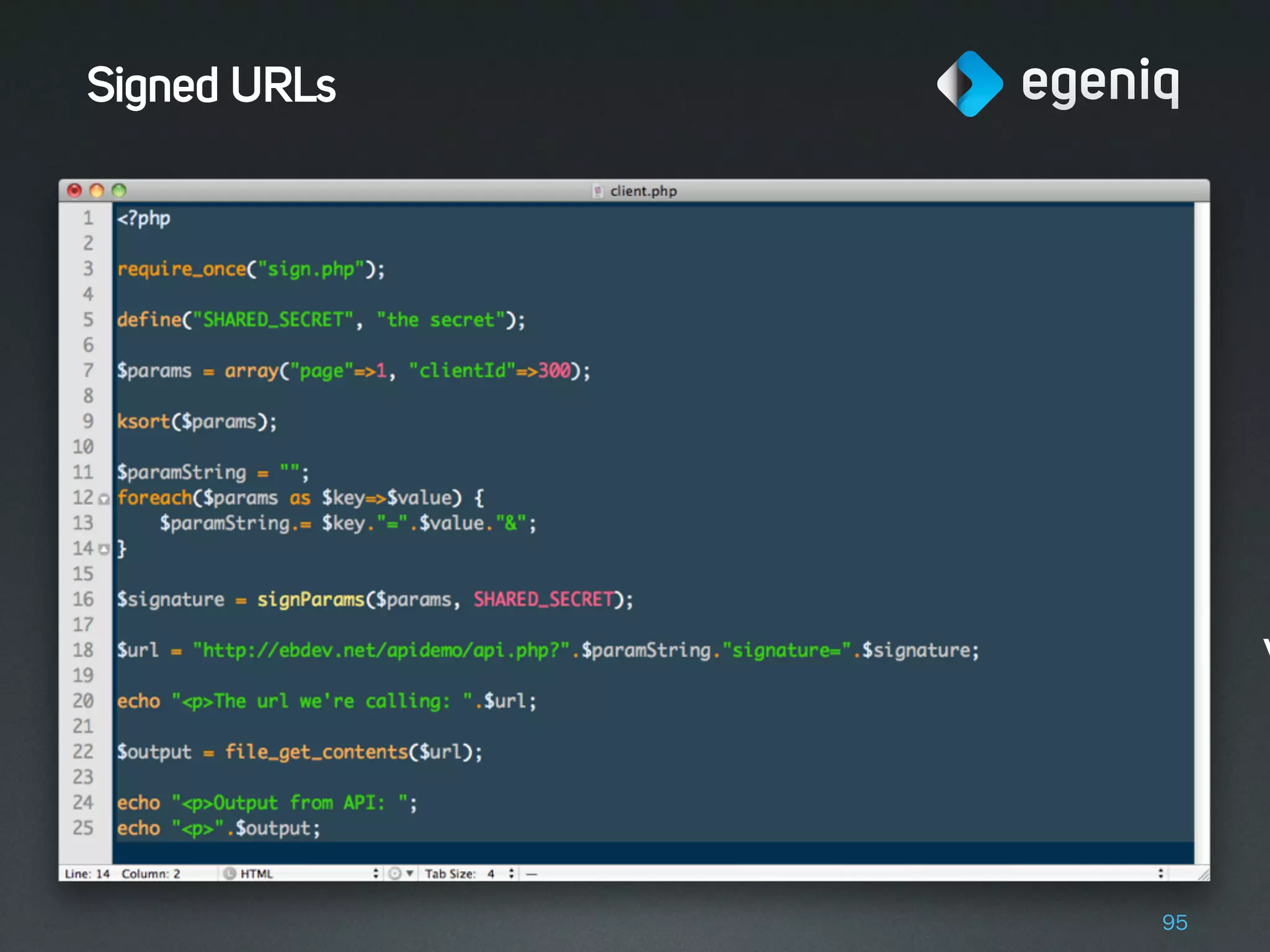This screenshot has height=952, width=1270.
Task: Click line number 22 in the gutter
Action: click(83, 752)
